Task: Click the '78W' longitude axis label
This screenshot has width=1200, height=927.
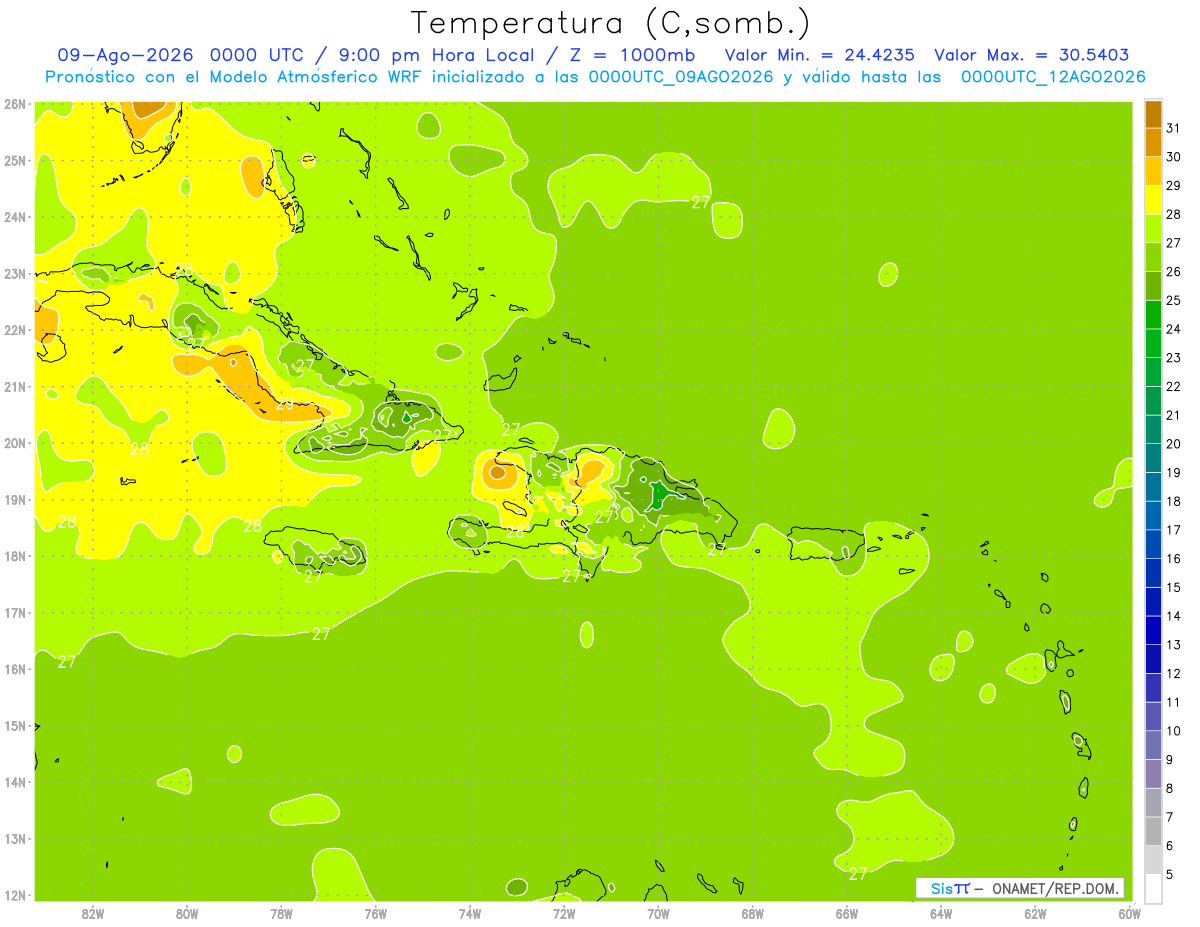Action: pos(281,913)
